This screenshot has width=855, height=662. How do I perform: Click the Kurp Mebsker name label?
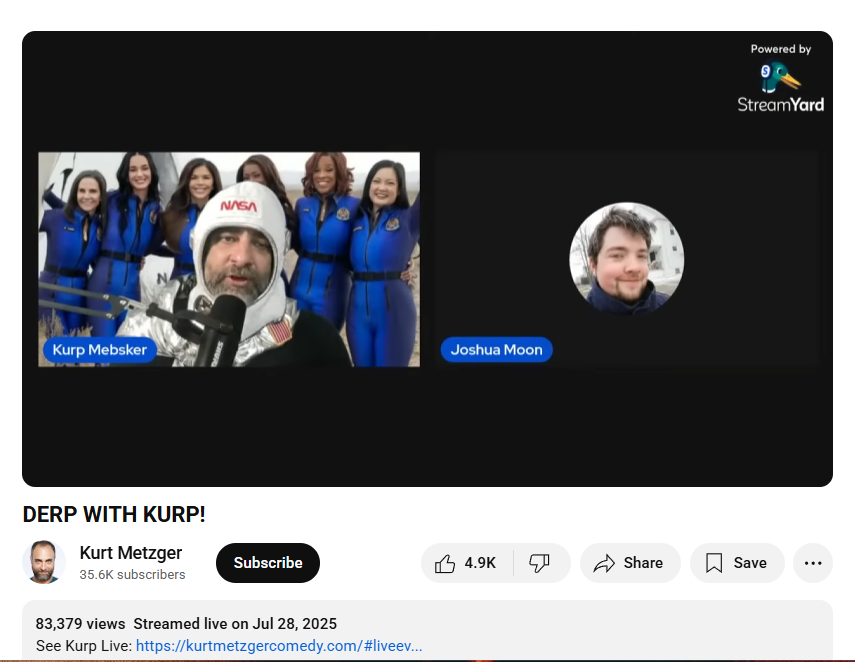[x=99, y=349]
